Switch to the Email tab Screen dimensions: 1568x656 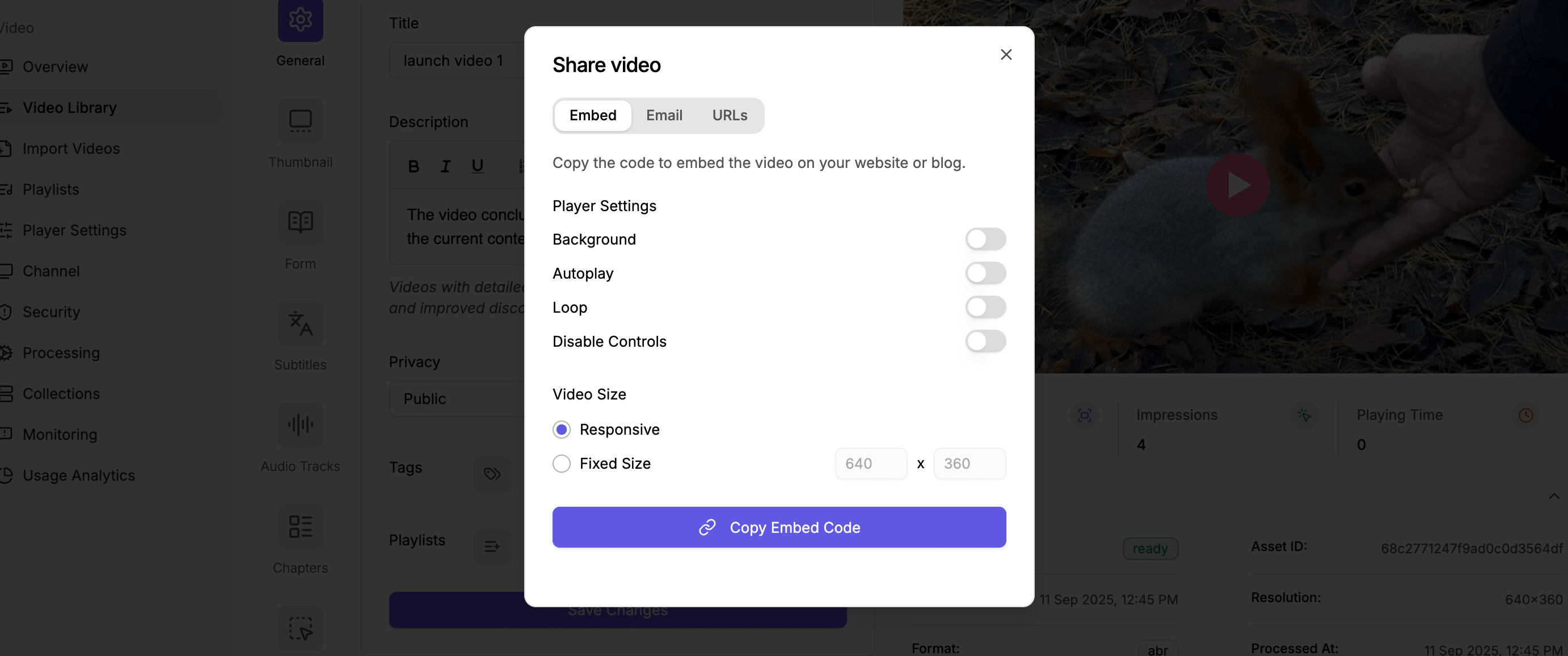point(664,115)
